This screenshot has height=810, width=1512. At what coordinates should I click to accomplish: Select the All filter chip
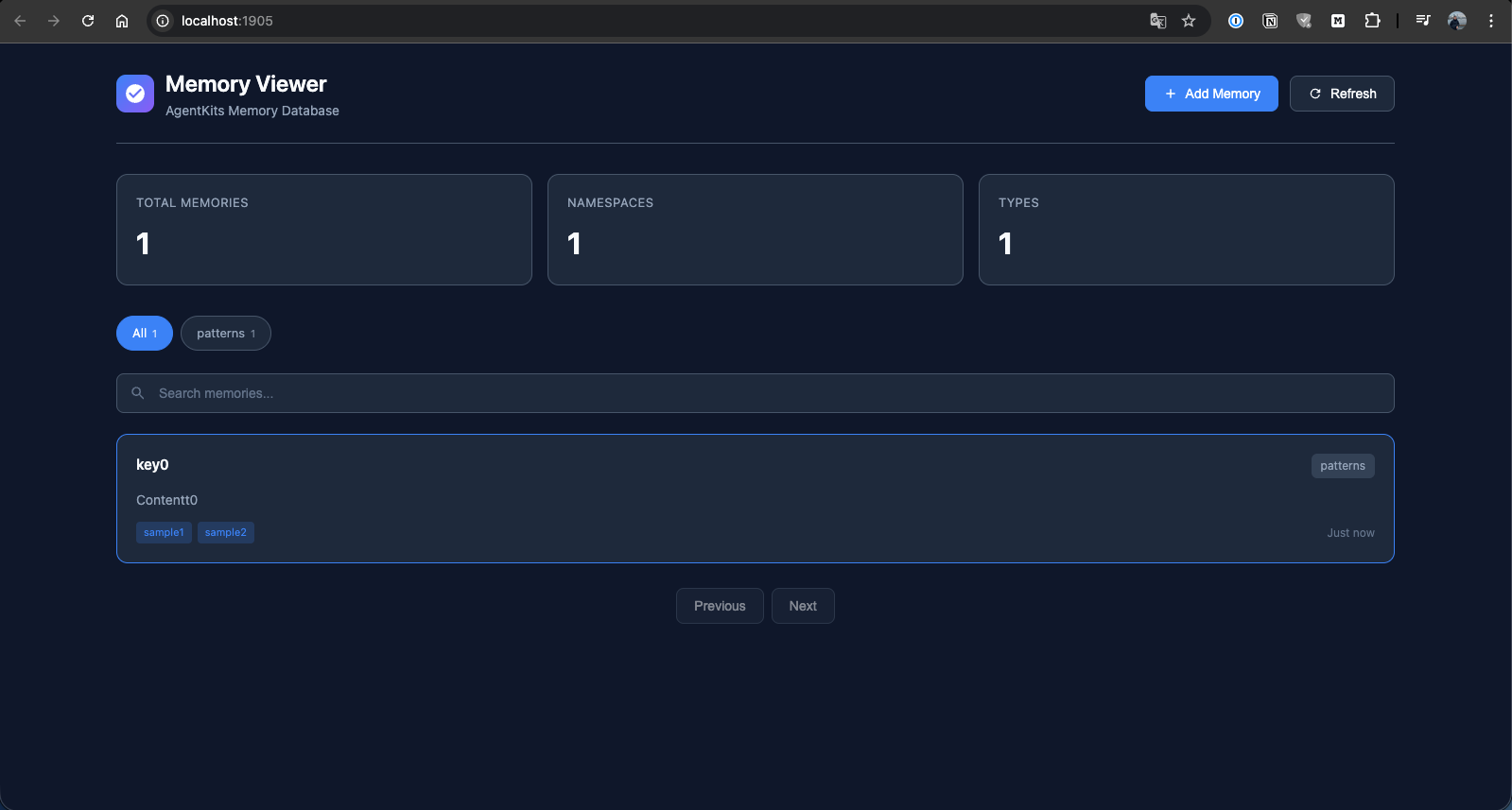pyautogui.click(x=145, y=333)
